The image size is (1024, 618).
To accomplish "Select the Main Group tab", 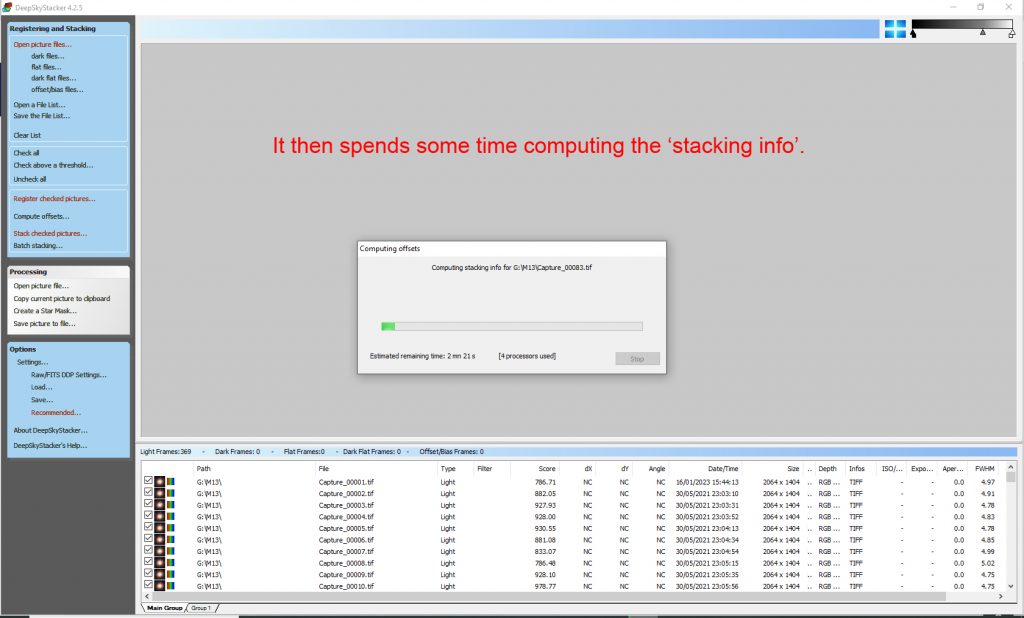I will [x=165, y=608].
